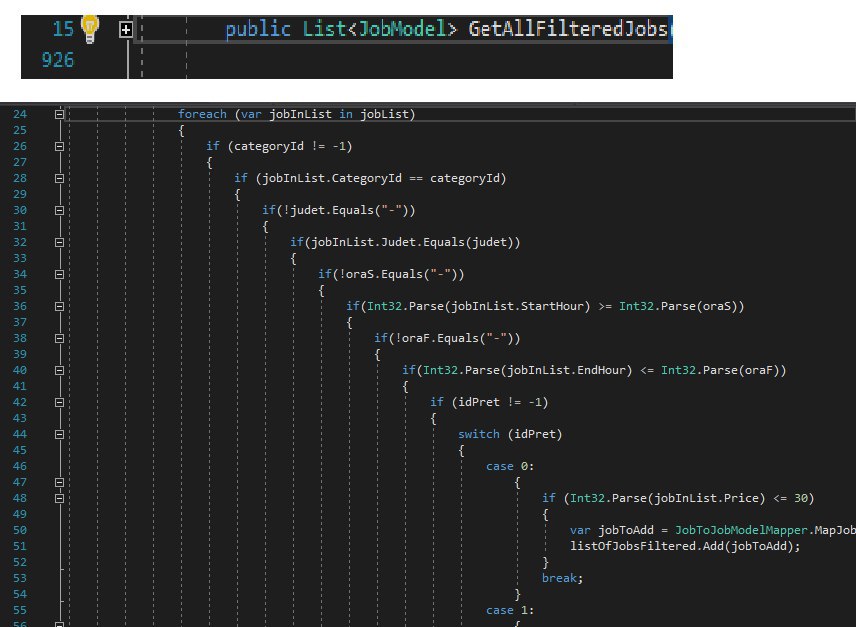This screenshot has height=627, width=856.
Task: Click the 'case 0:' label
Action: coord(510,467)
